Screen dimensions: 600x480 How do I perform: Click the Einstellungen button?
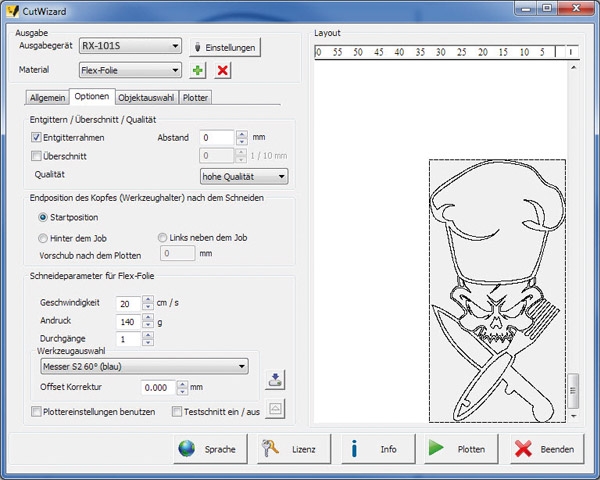pos(224,47)
